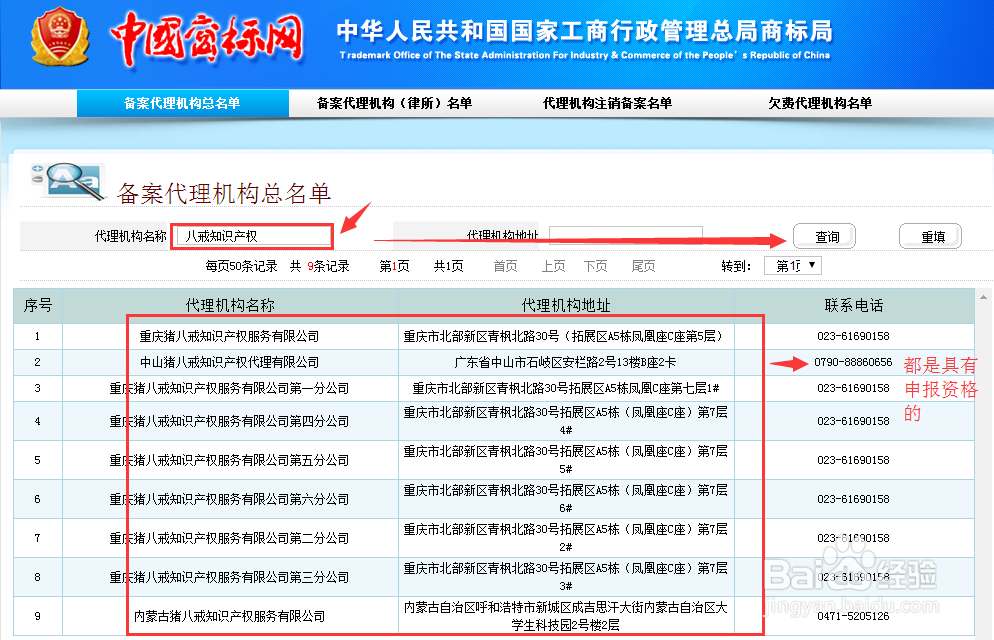Click address 广东省中山市石岐区安栏路2号13楼B座2卡
The height and width of the screenshot is (640, 994).
(x=565, y=362)
